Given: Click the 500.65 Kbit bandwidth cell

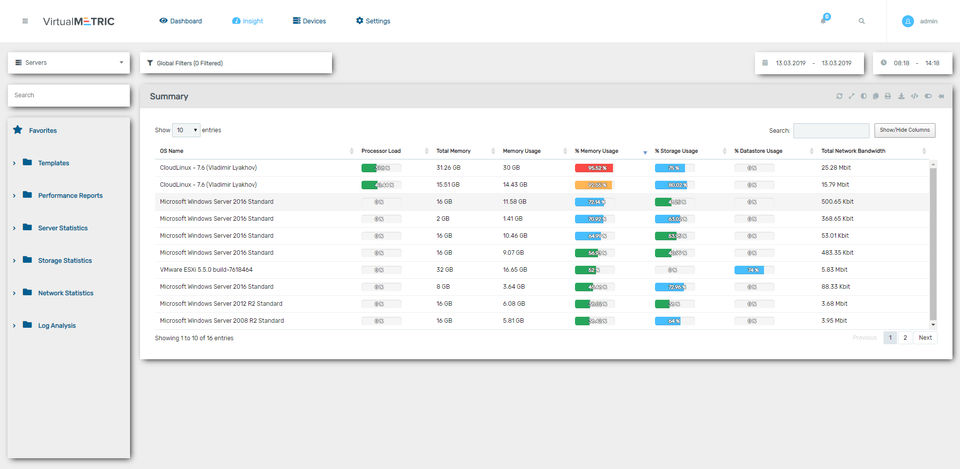Looking at the screenshot, I should [x=837, y=201].
